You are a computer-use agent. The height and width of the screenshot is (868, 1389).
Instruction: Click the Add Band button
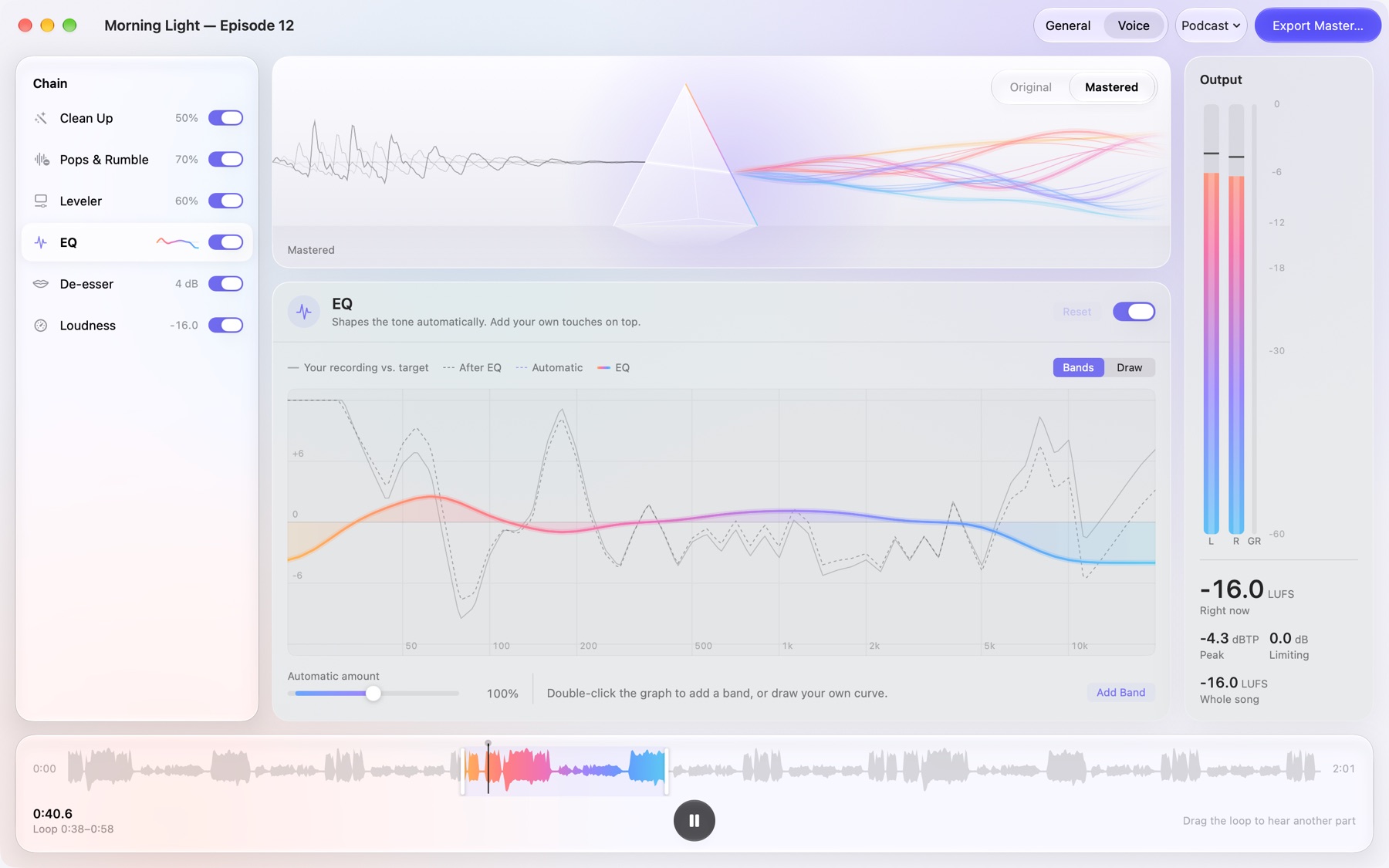tap(1120, 692)
